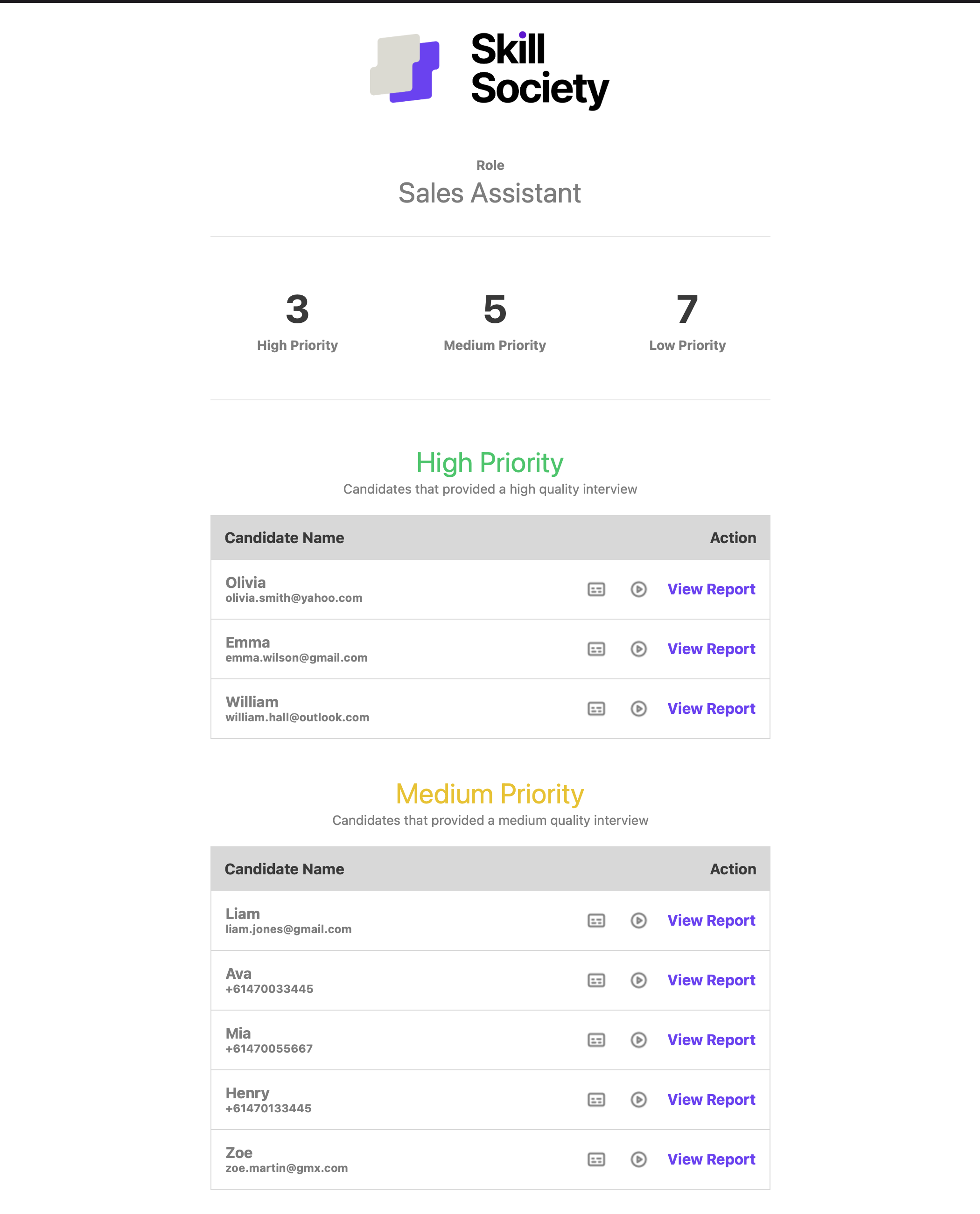Play Olivia's interview recording

[638, 589]
